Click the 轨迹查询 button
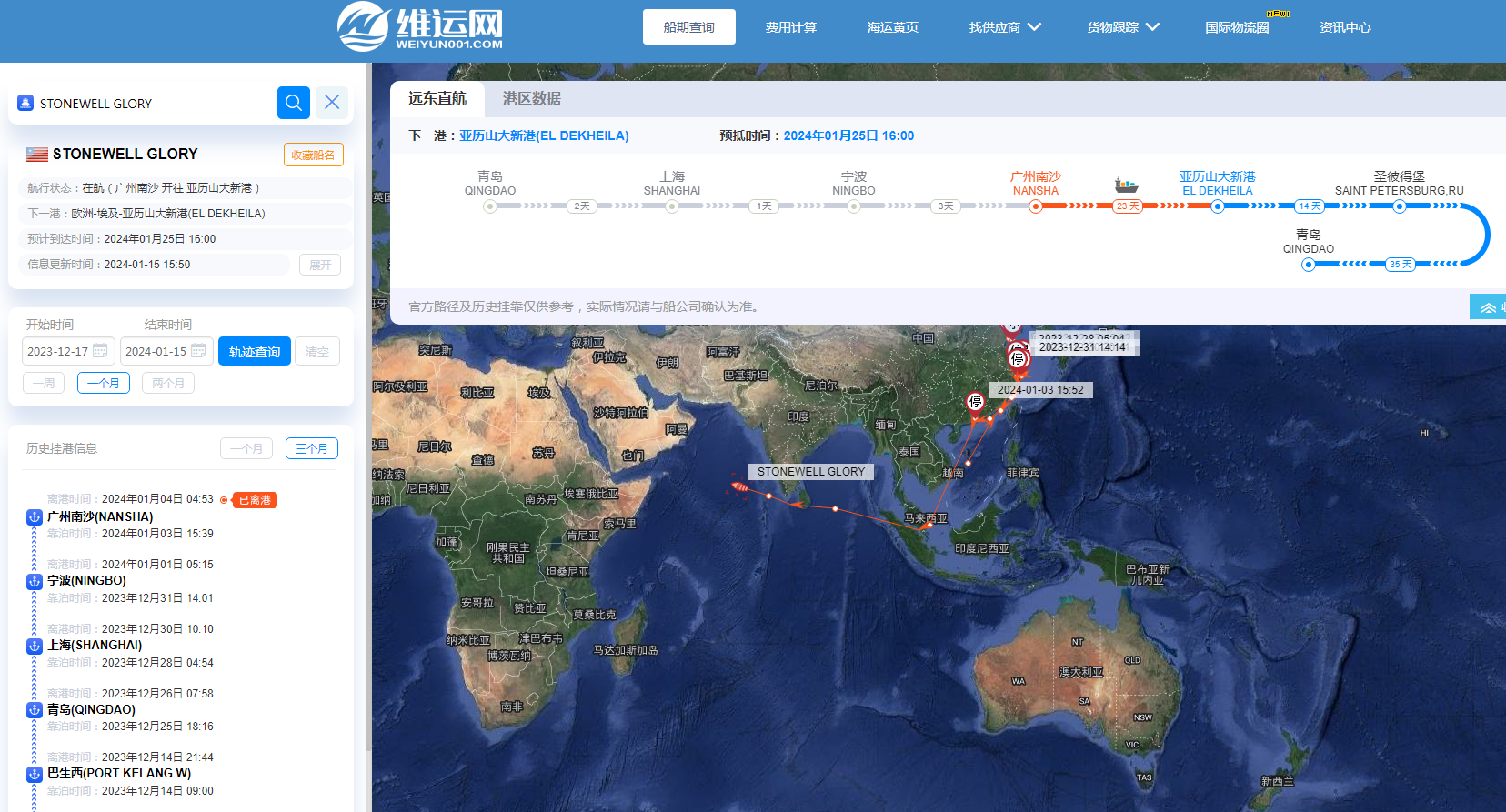This screenshot has width=1506, height=812. click(255, 351)
